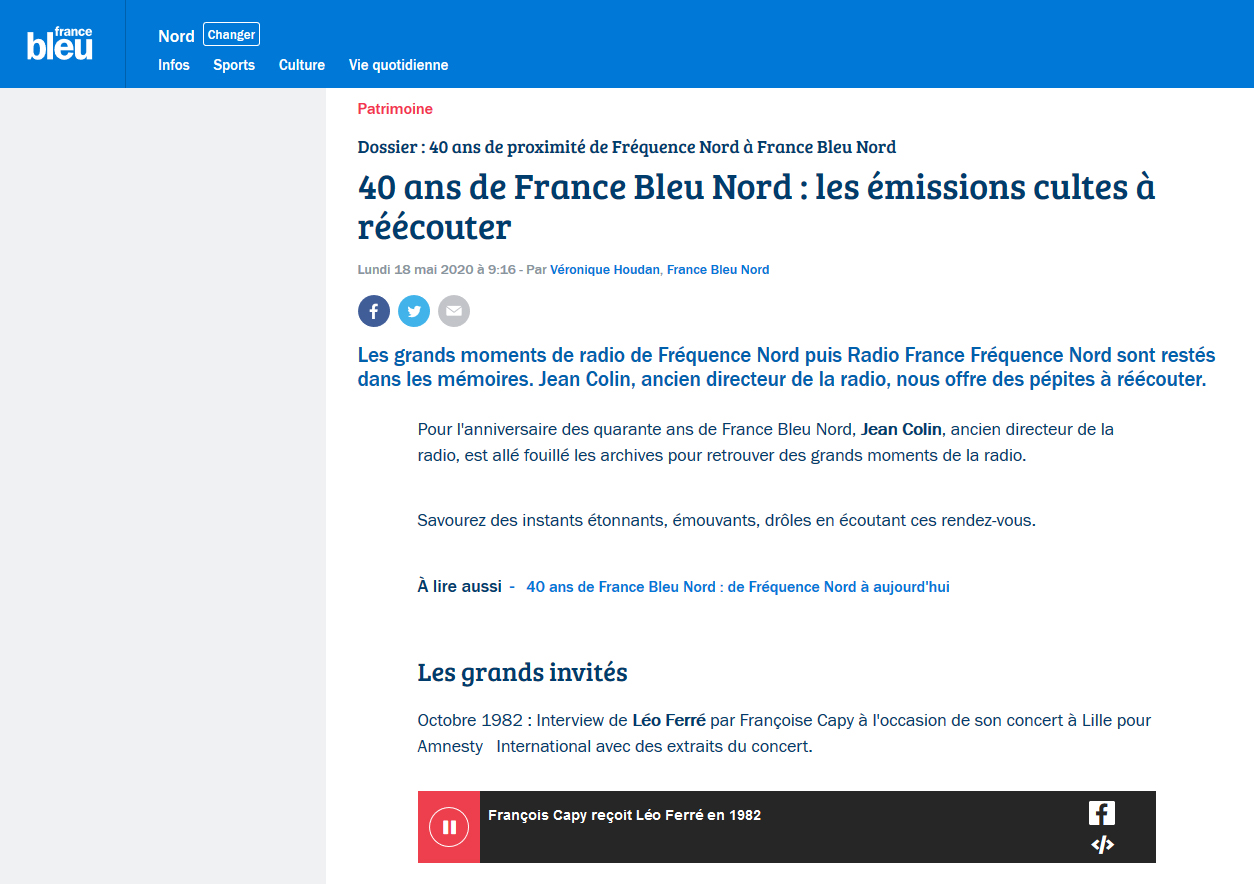The height and width of the screenshot is (884, 1254).
Task: Click the article headline about émissions cultes
Action: 756,207
